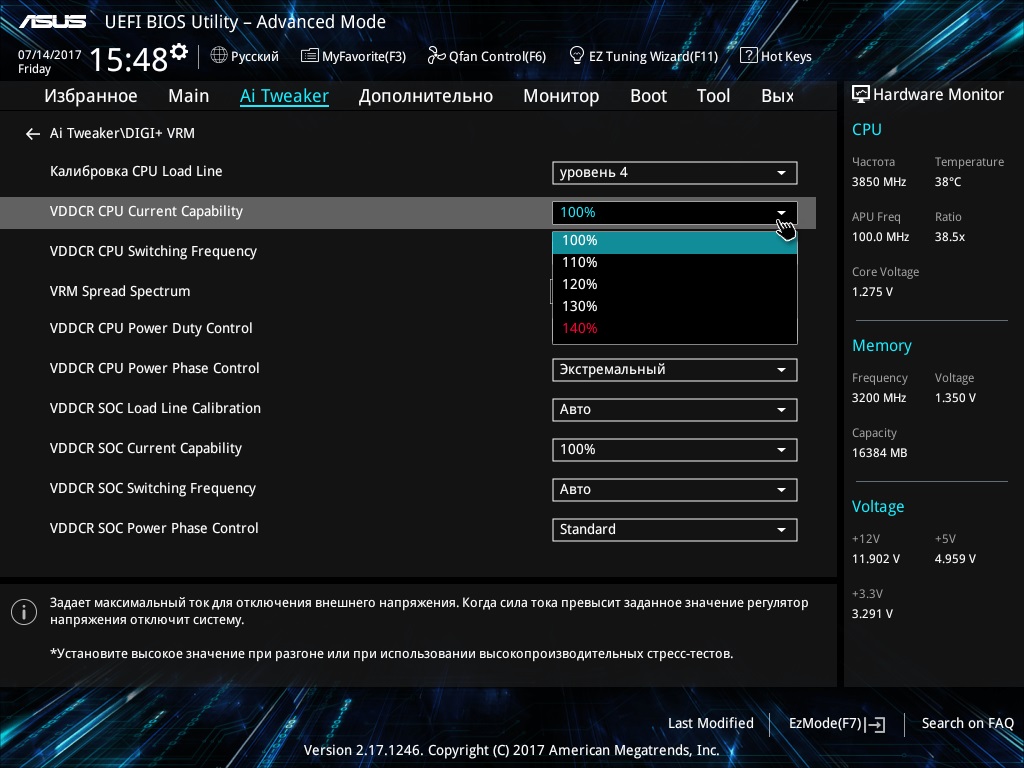Select the VDDCR CPU Power Duty Control row

click(151, 328)
